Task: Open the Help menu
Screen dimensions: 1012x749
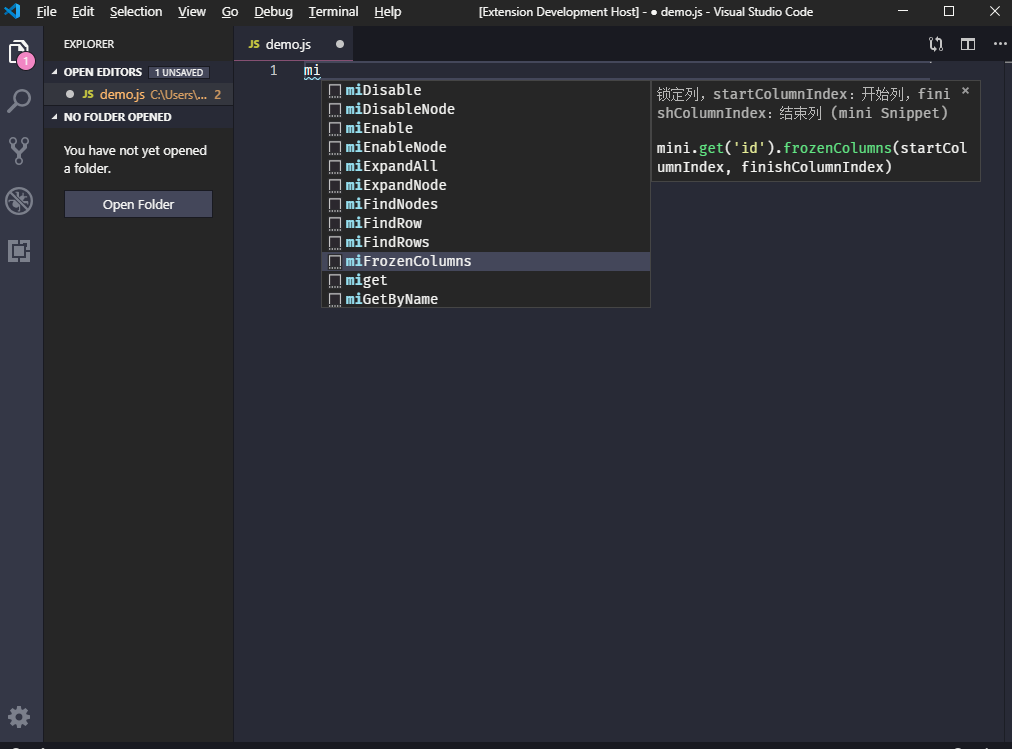Action: pos(388,12)
